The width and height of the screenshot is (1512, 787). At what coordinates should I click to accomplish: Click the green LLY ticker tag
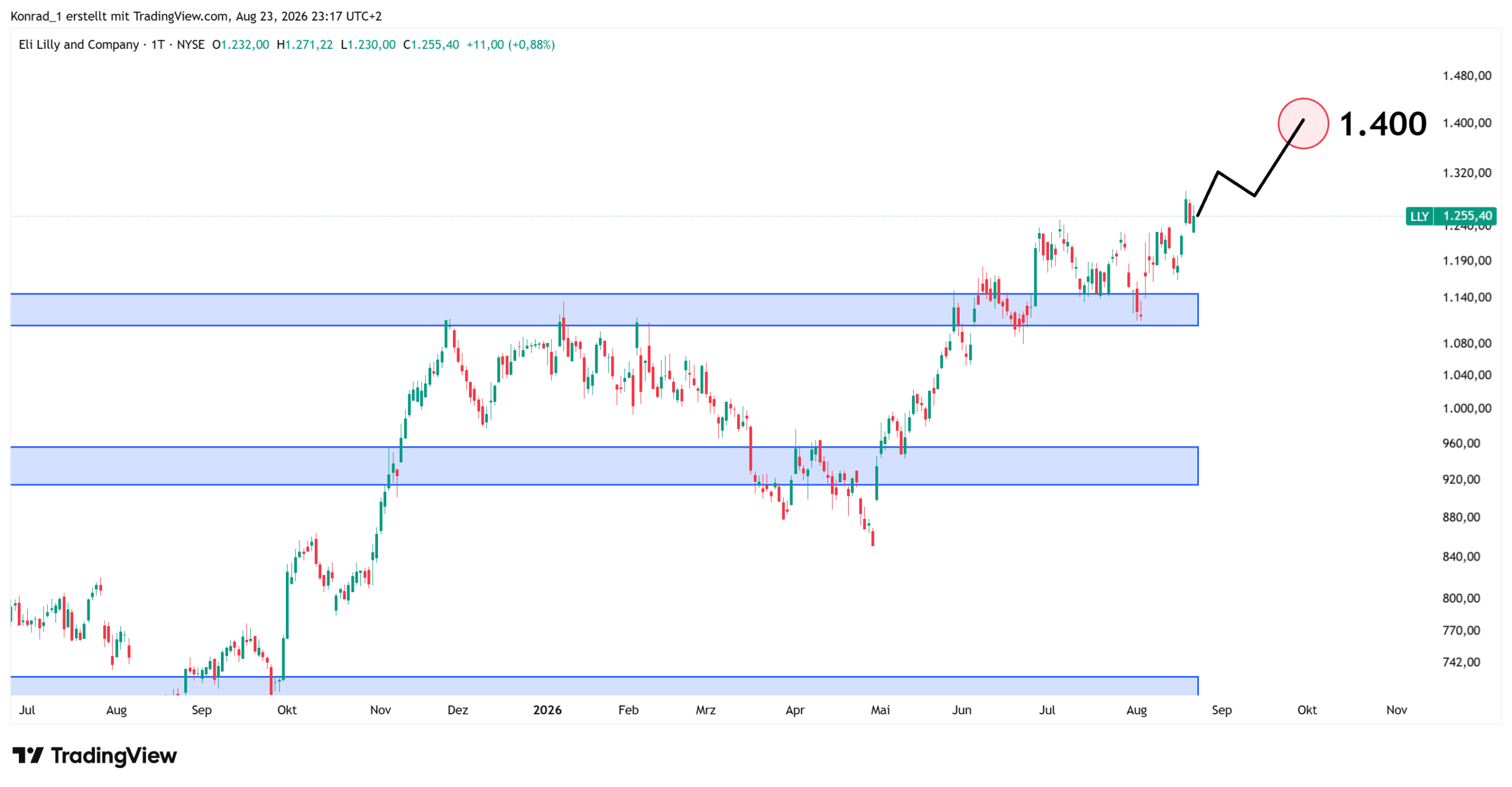1418,216
